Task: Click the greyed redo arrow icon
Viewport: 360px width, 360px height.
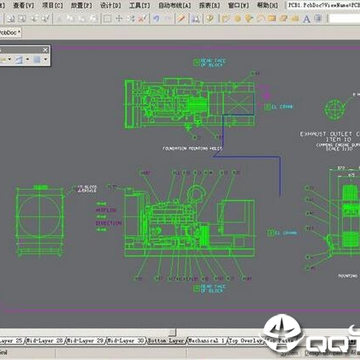Action: coord(168,19)
